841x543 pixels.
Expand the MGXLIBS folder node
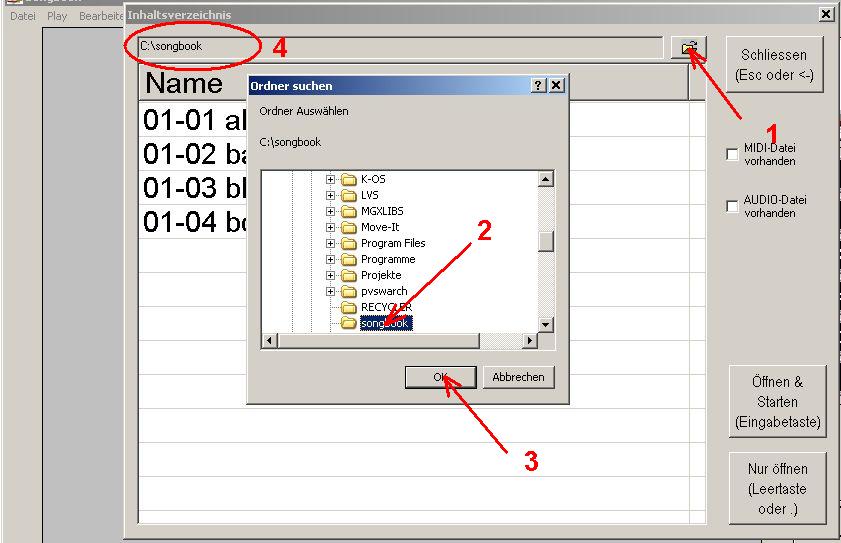[x=330, y=211]
